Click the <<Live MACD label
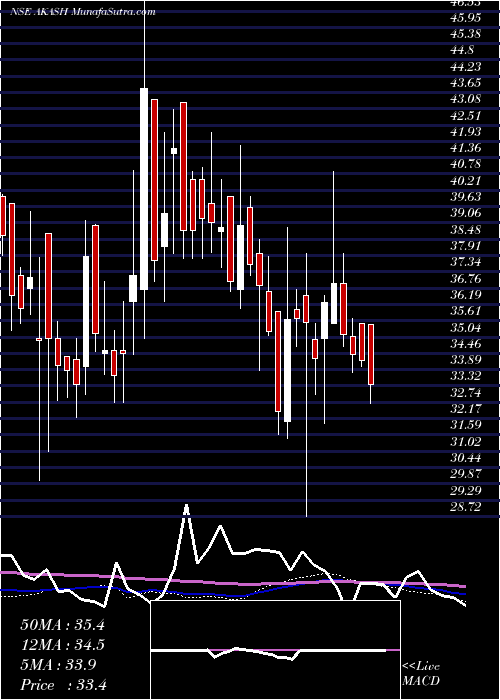The width and height of the screenshot is (500, 700). (421, 674)
